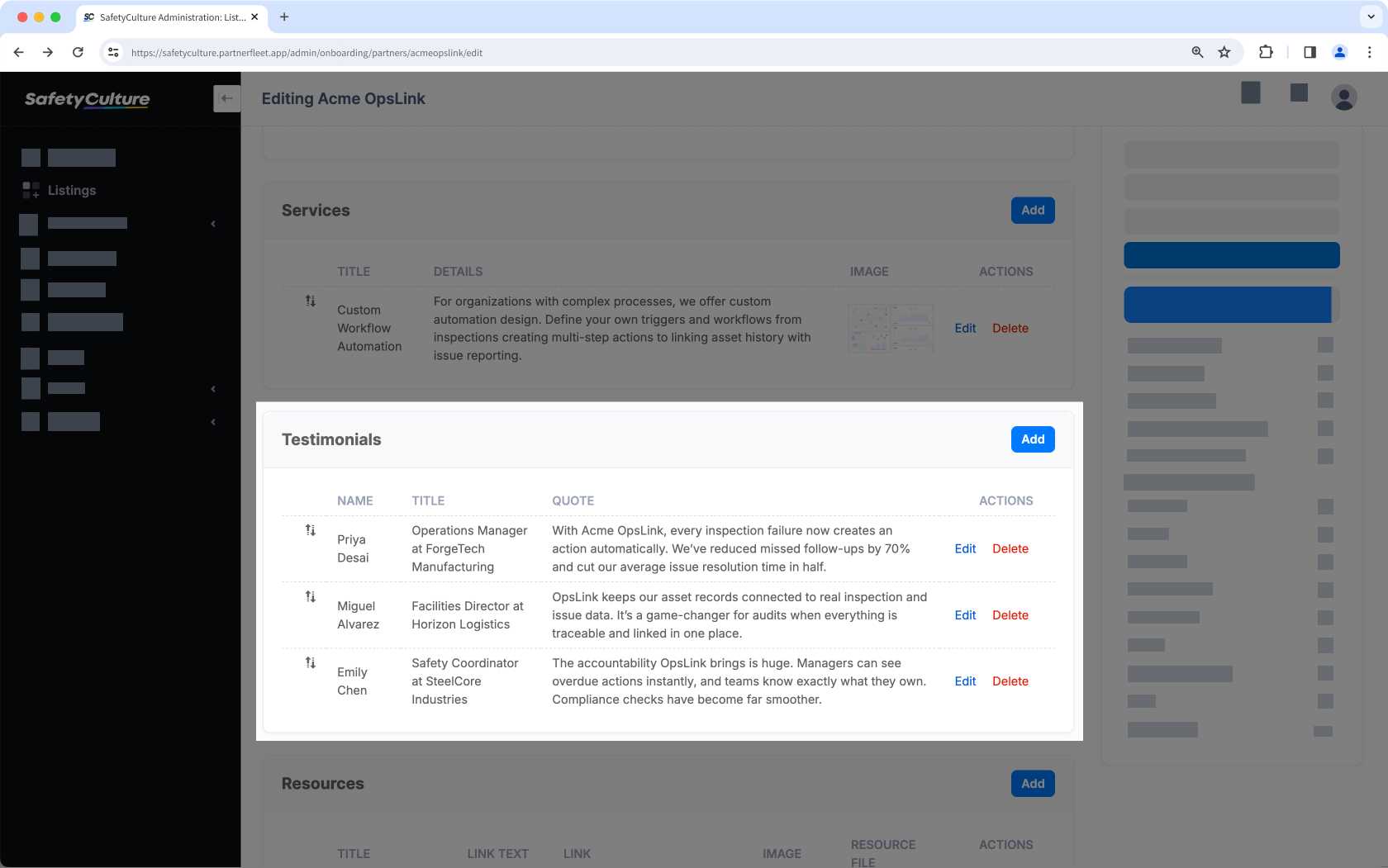Image resolution: width=1388 pixels, height=868 pixels.
Task: Click the NAME column header in Testimonials
Action: [x=354, y=500]
